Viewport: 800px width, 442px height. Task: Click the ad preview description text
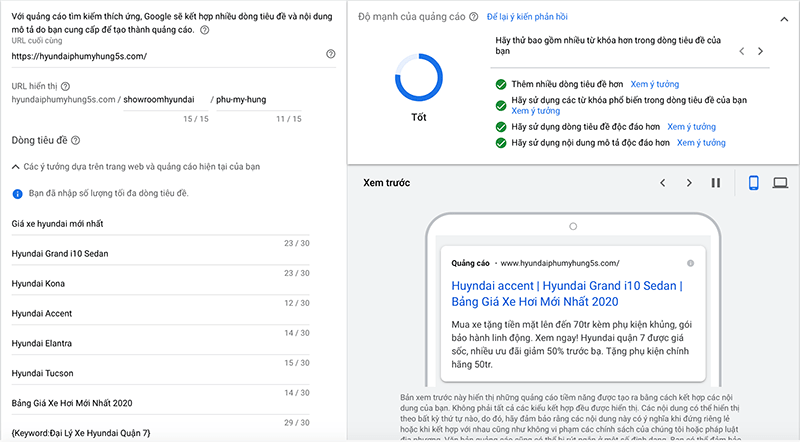[571, 345]
